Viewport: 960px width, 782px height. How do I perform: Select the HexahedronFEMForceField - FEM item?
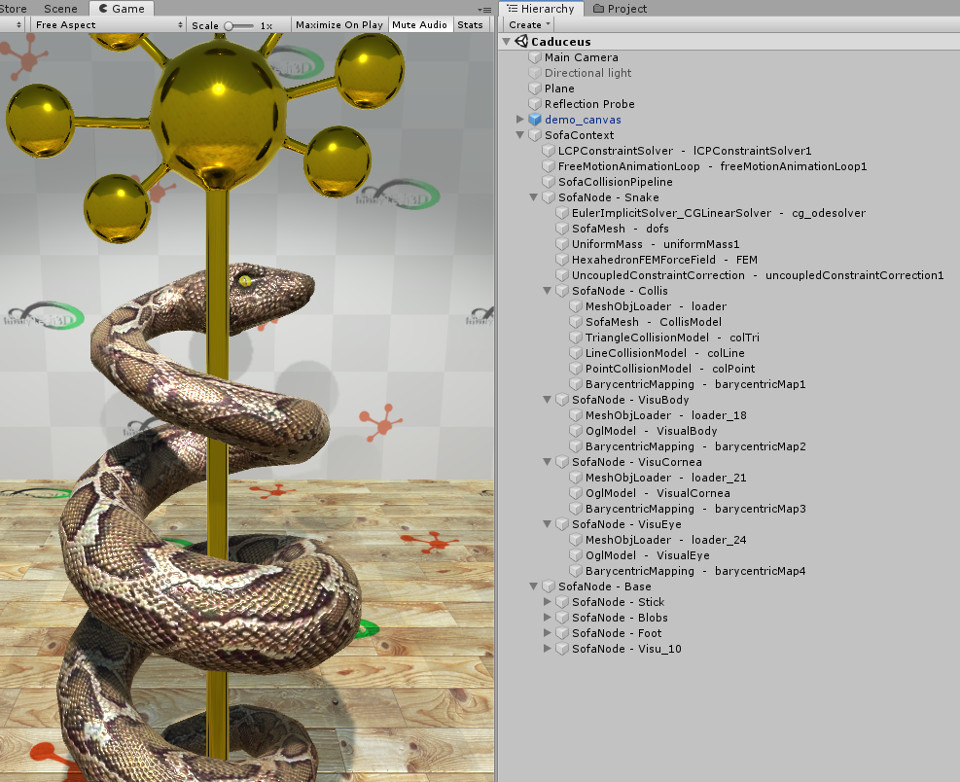[x=665, y=260]
